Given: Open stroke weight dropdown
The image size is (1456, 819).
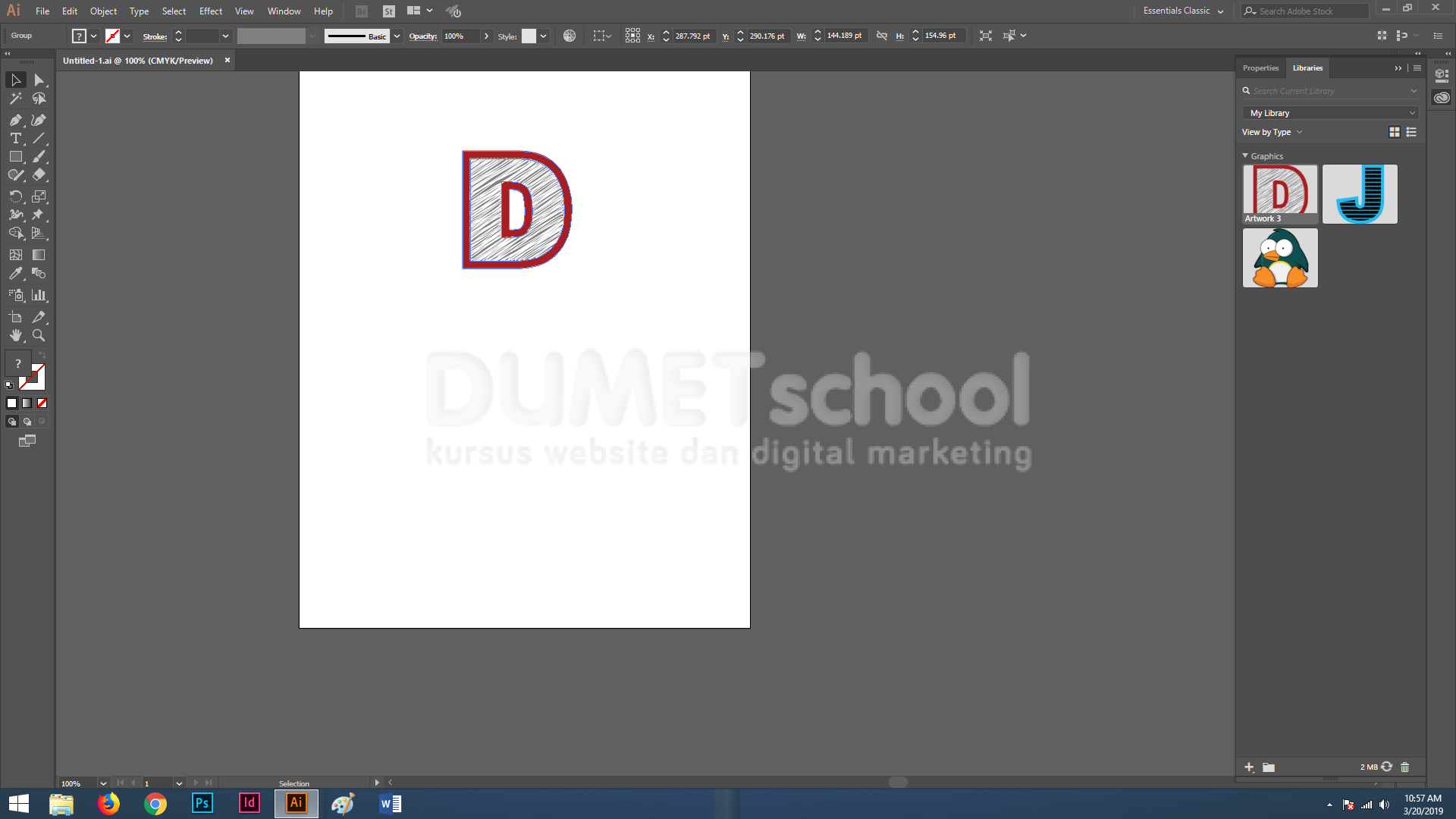Looking at the screenshot, I should pos(225,36).
